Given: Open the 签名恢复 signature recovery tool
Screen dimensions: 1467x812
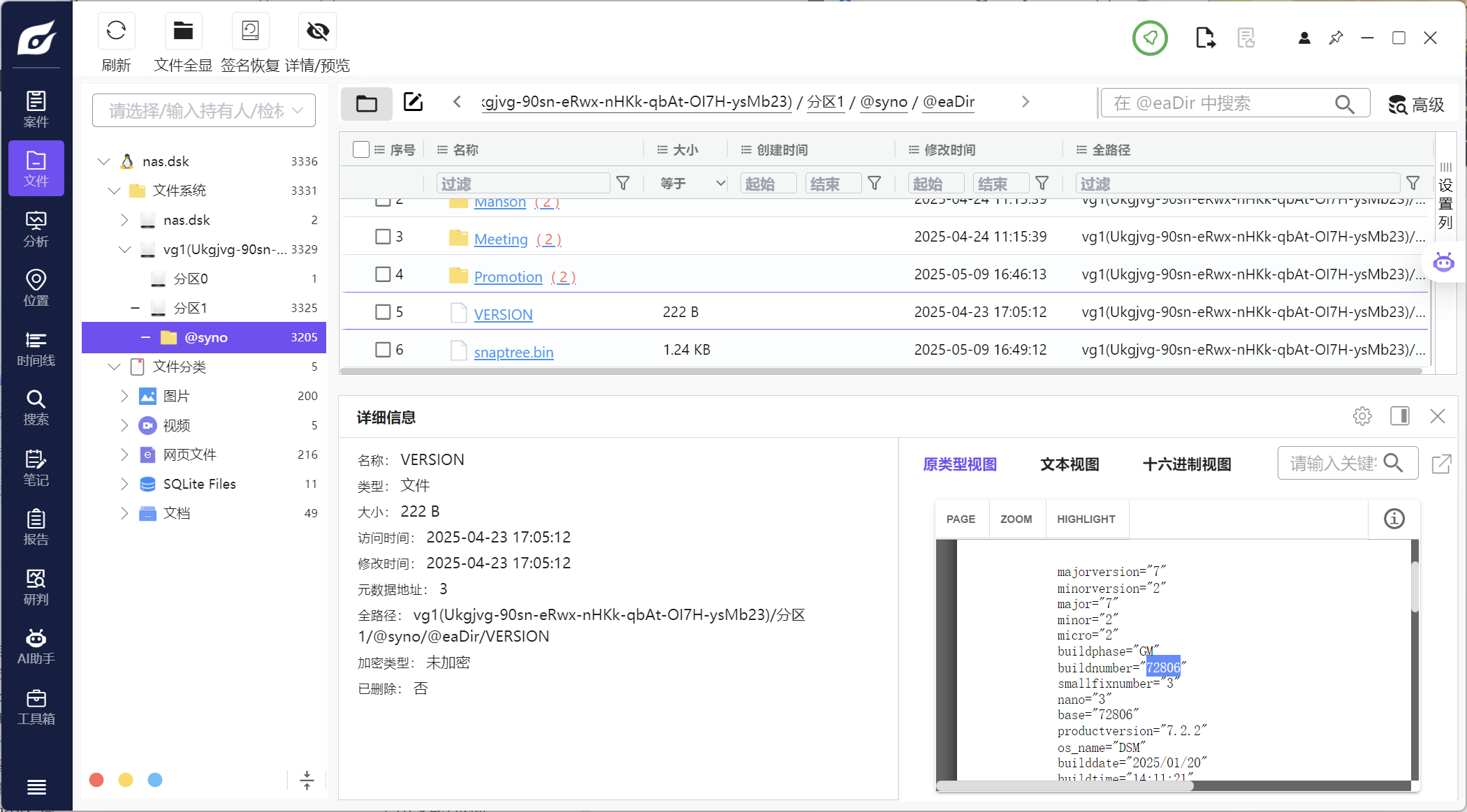Looking at the screenshot, I should click(x=250, y=31).
